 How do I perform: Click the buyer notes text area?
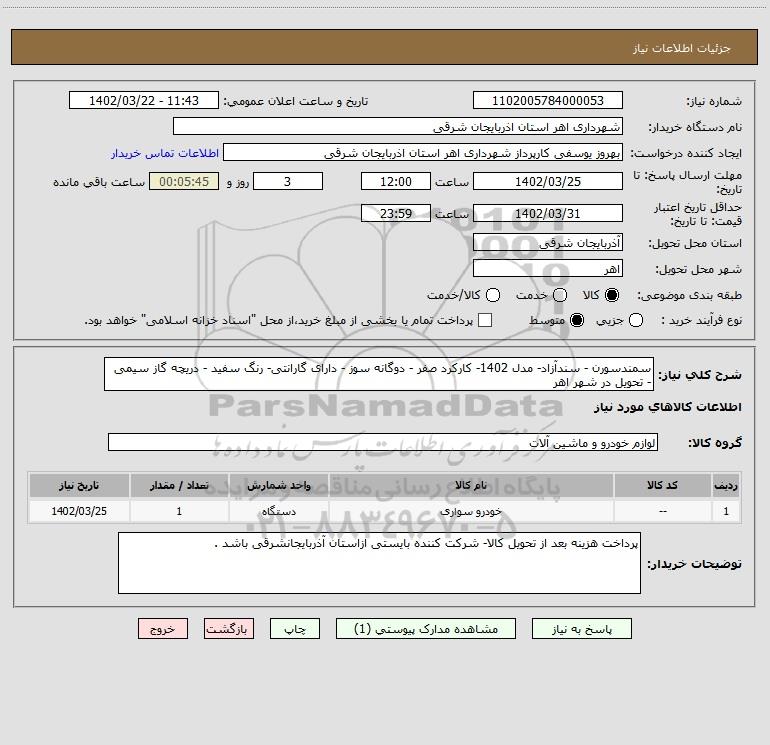click(379, 563)
